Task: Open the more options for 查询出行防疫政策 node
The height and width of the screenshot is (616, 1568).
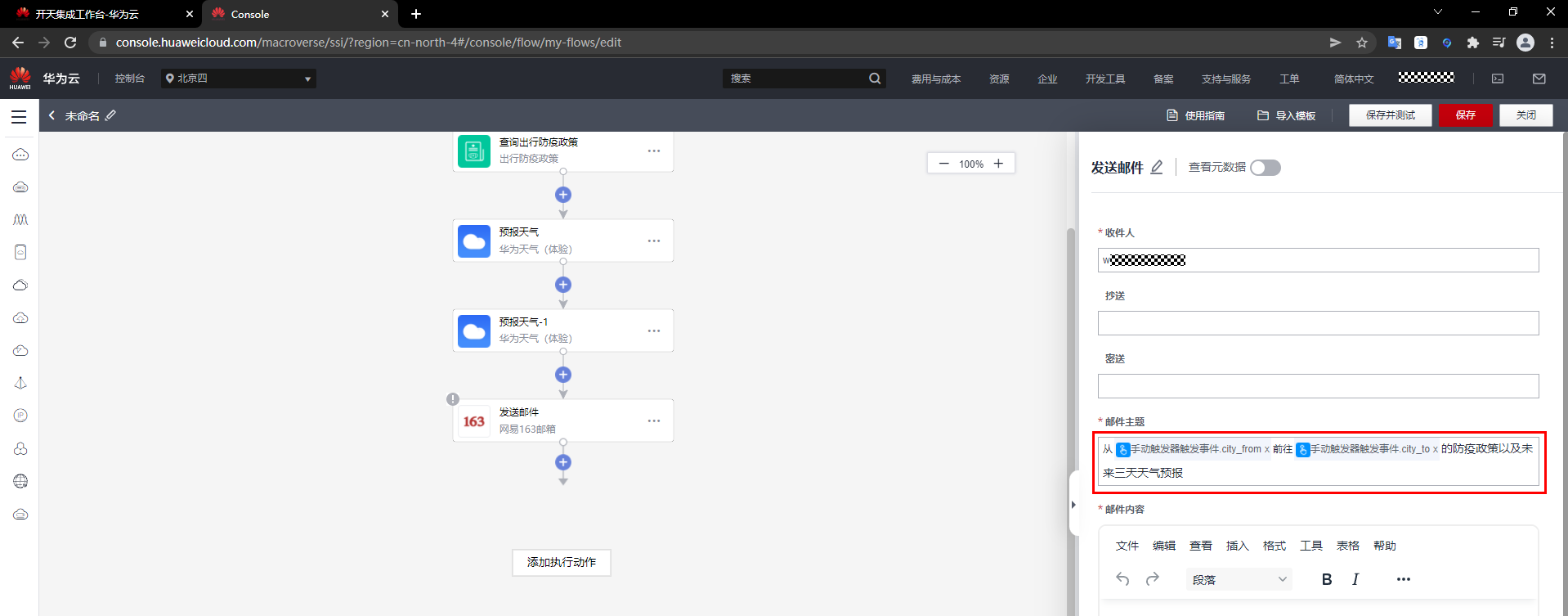Action: [x=654, y=151]
